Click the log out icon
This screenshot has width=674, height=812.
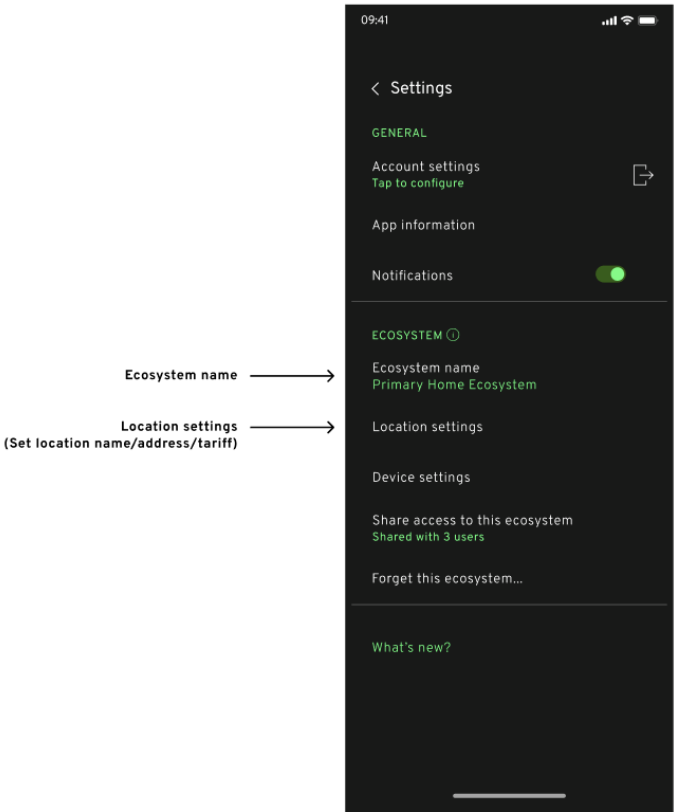643,175
